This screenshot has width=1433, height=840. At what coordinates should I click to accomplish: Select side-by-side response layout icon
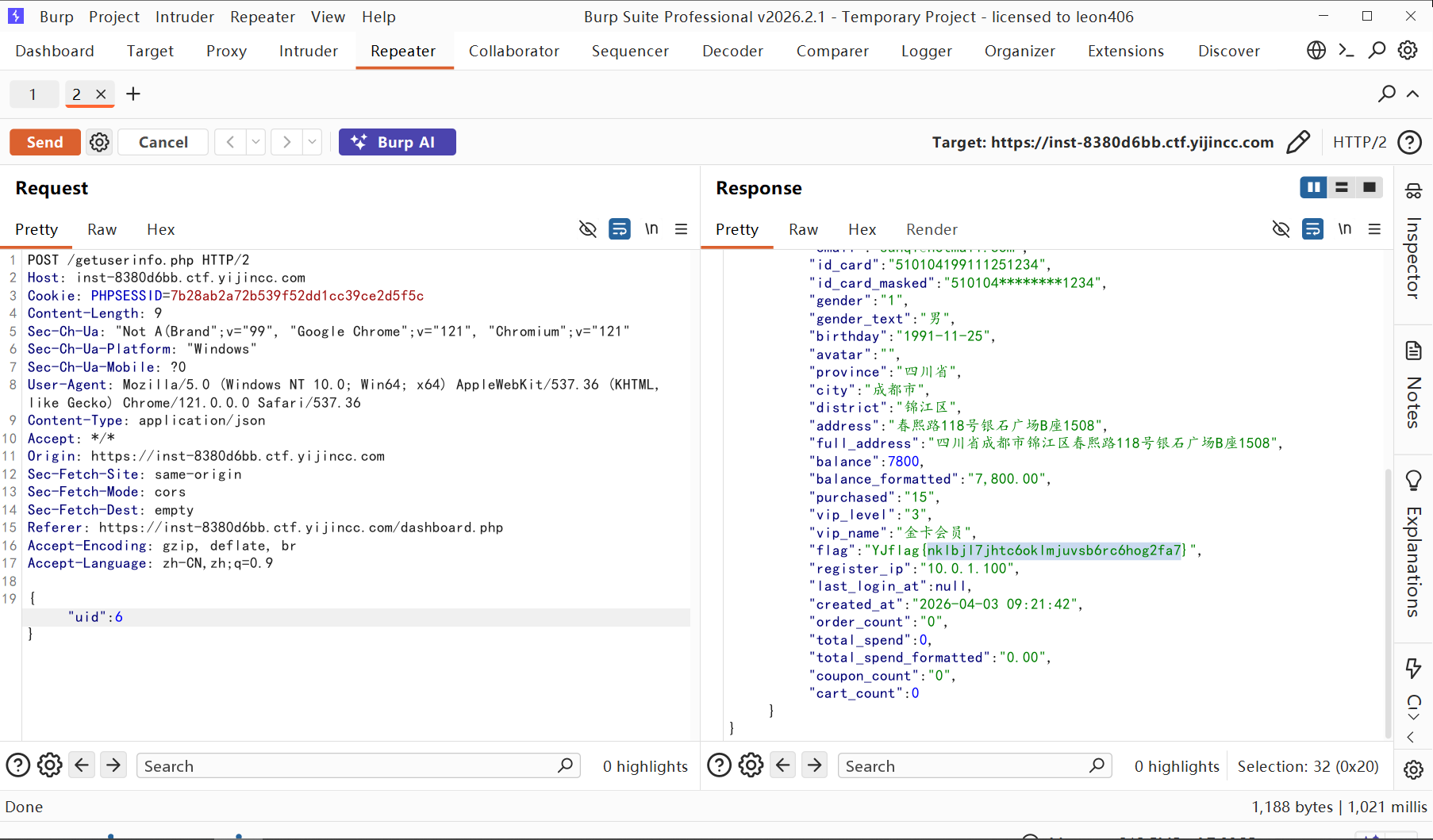click(x=1313, y=187)
